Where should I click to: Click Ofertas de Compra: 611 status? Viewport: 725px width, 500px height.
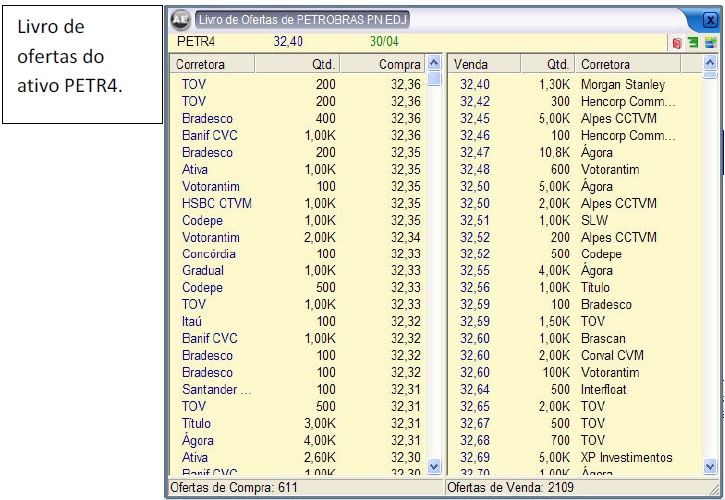click(234, 488)
